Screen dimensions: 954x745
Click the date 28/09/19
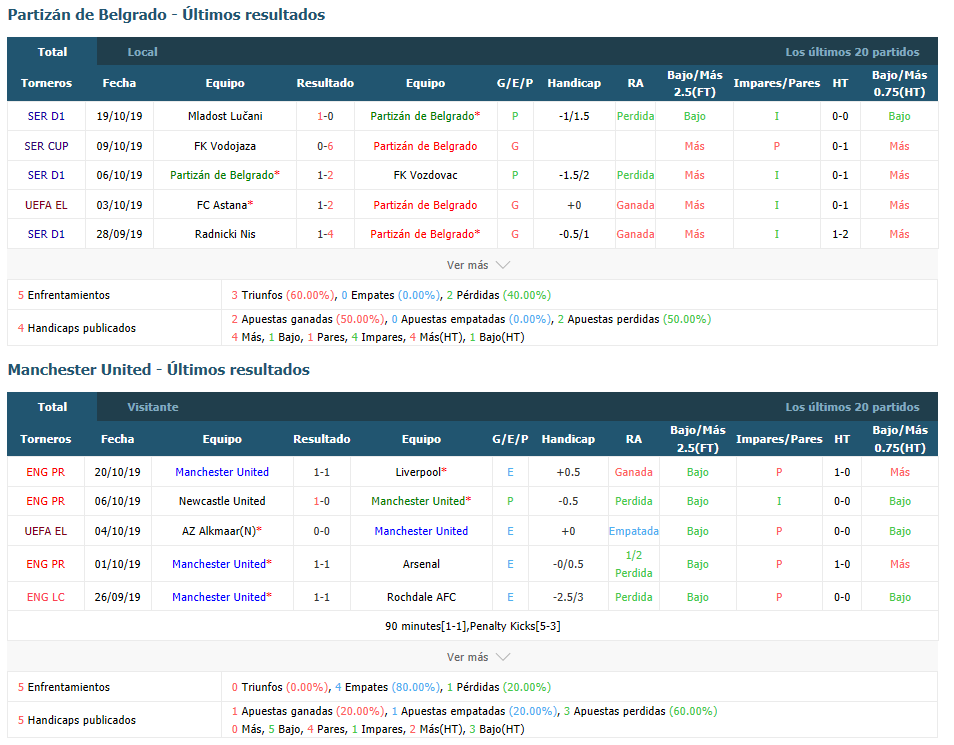point(119,234)
